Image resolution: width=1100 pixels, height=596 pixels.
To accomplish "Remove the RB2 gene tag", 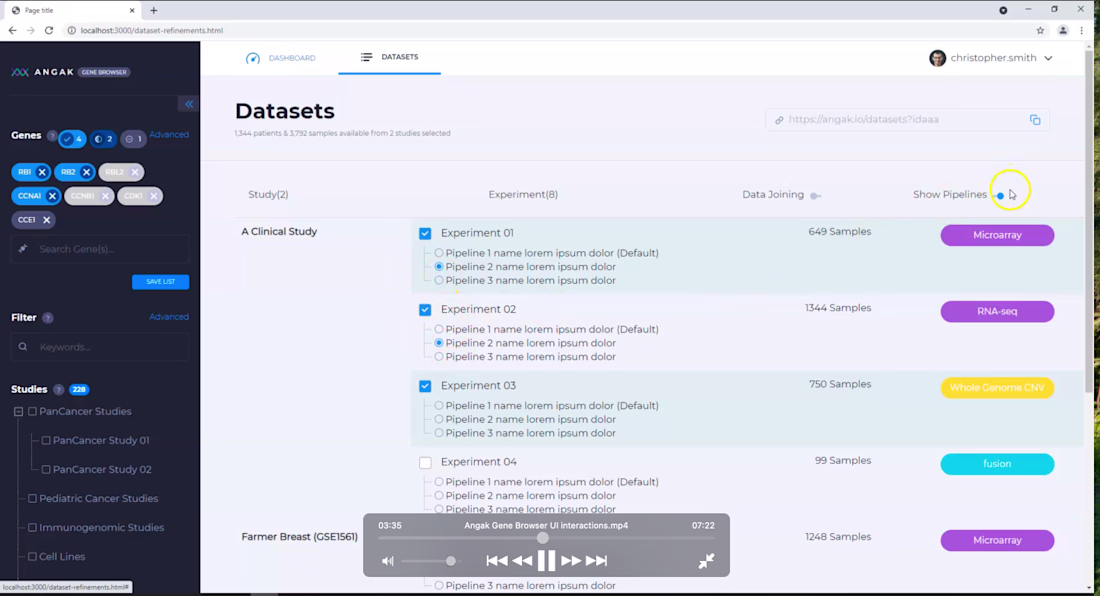I will [x=86, y=172].
